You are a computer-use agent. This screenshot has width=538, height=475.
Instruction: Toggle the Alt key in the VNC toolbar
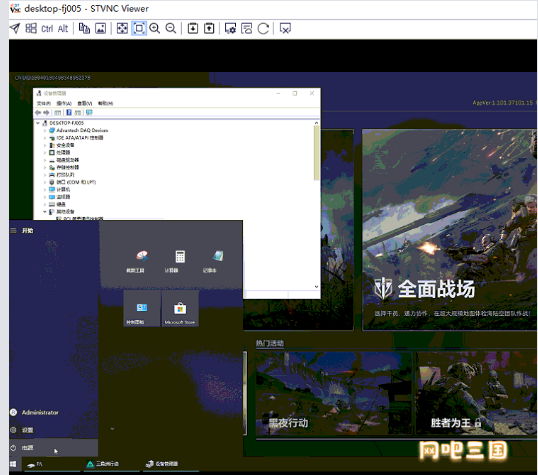63,28
